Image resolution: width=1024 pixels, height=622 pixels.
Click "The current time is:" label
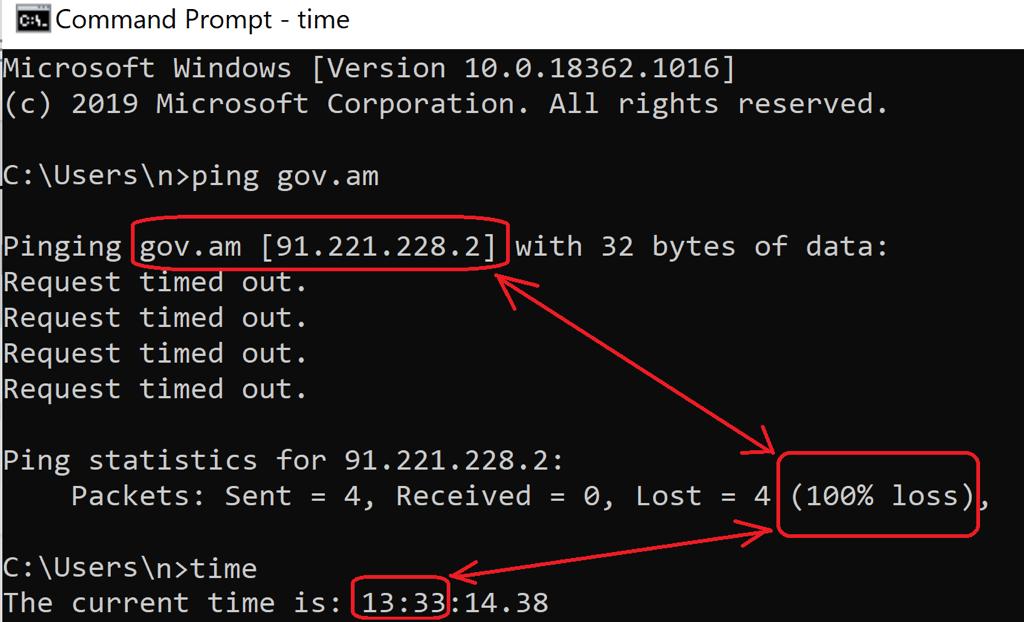pos(173,603)
